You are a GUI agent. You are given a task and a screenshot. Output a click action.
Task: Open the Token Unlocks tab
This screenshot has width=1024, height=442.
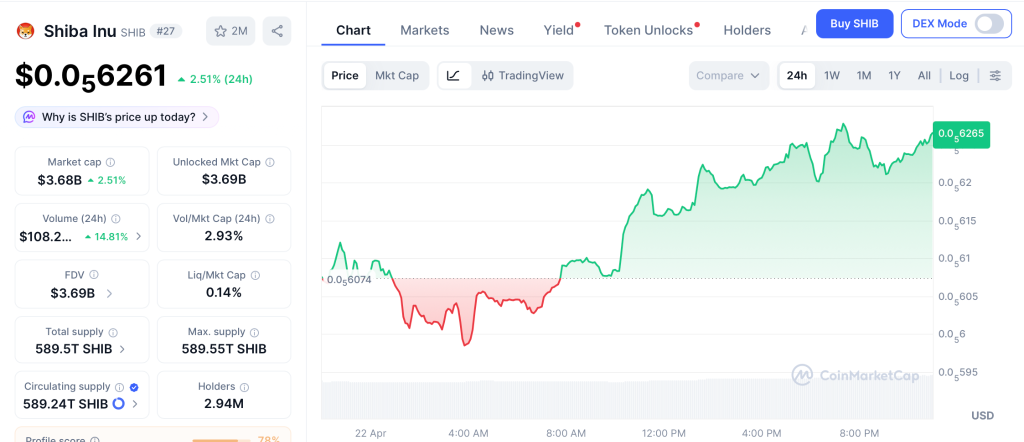tap(648, 30)
